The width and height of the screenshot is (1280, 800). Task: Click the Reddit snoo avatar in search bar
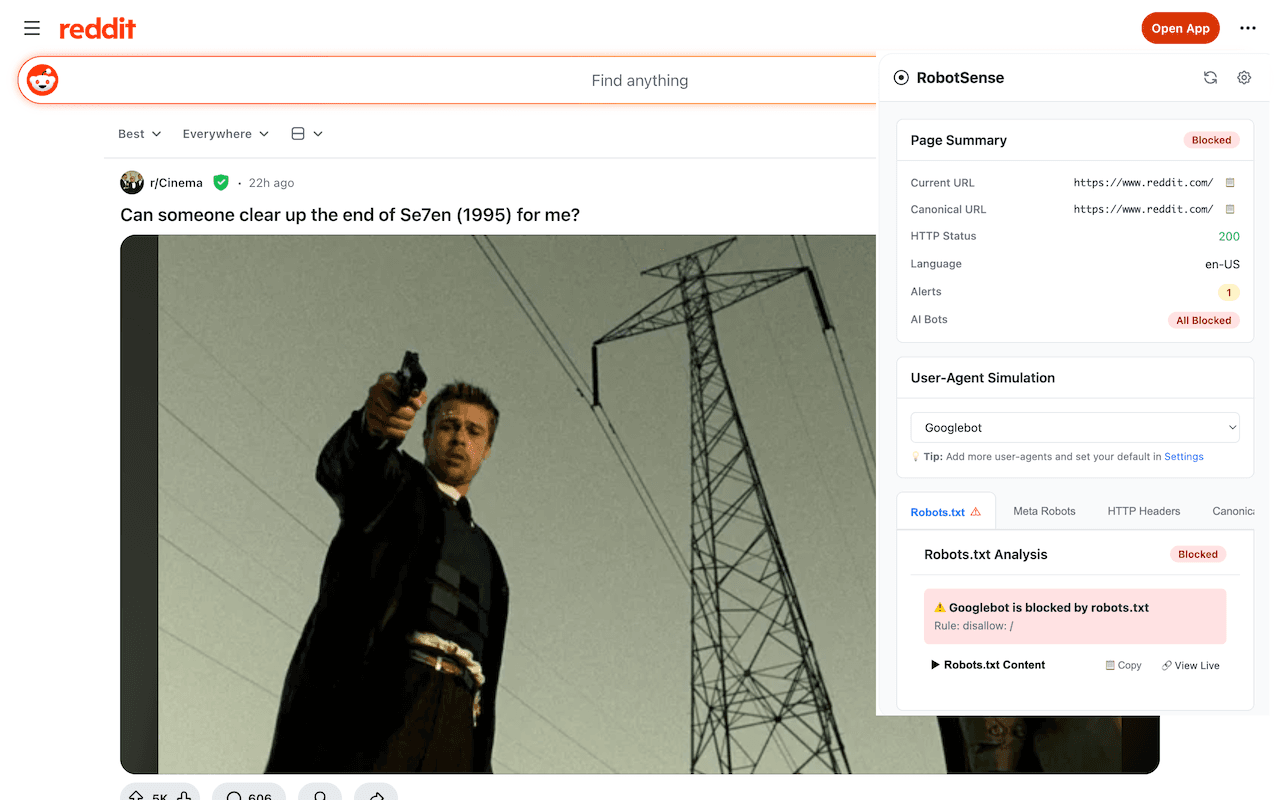click(41, 80)
